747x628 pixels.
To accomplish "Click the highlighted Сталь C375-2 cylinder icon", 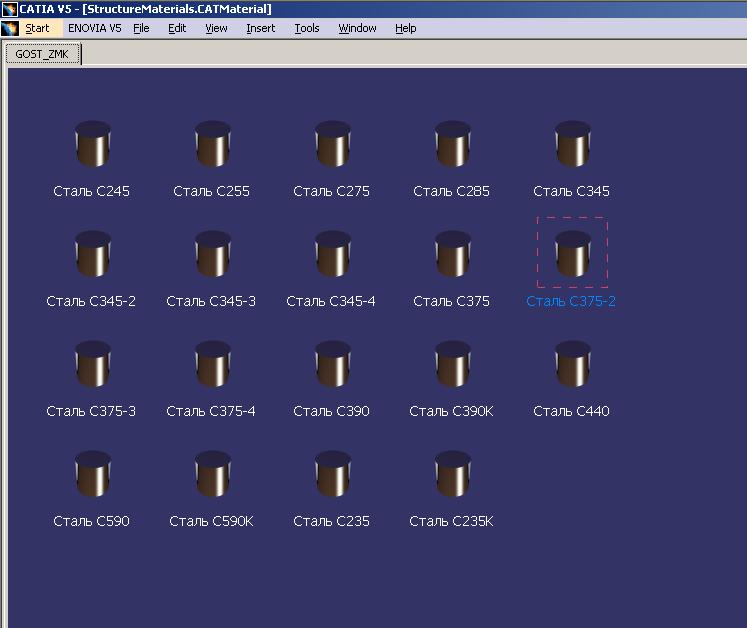I will [x=573, y=254].
